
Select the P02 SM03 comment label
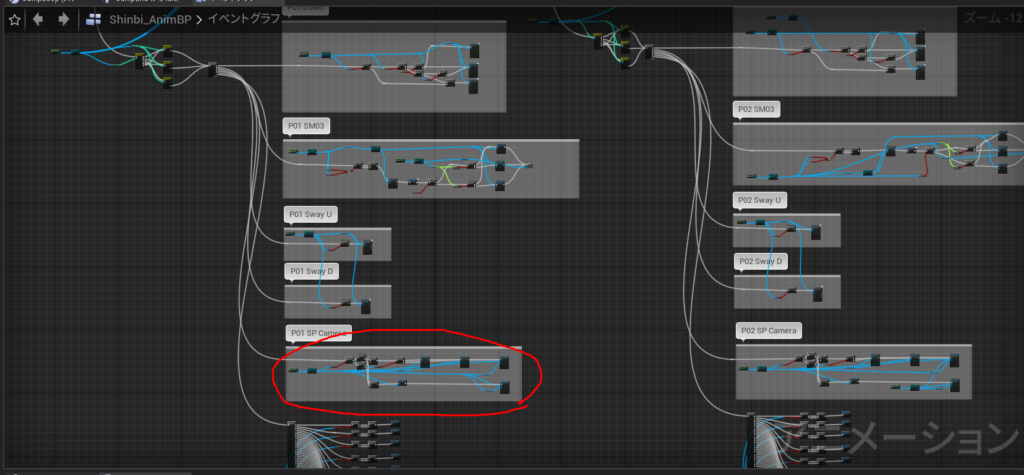tap(756, 110)
